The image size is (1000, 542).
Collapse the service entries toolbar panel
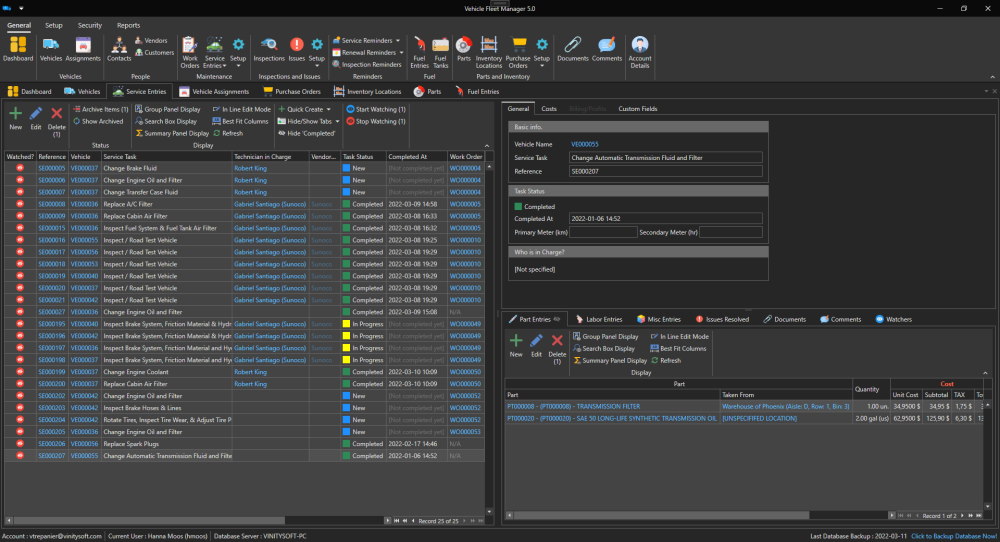tap(487, 146)
